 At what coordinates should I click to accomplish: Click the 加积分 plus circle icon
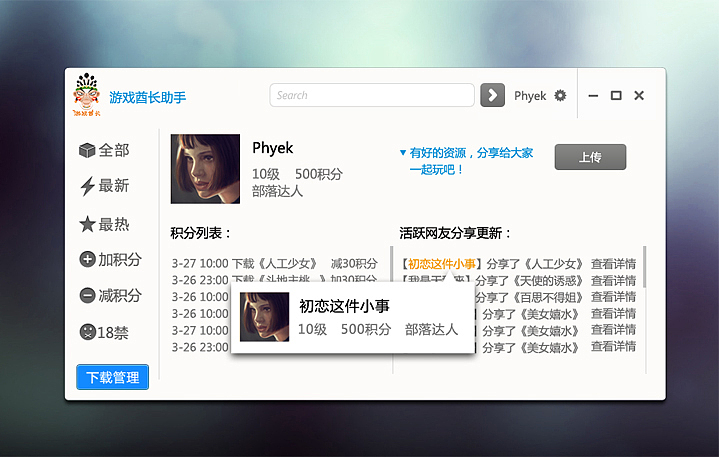[87, 259]
